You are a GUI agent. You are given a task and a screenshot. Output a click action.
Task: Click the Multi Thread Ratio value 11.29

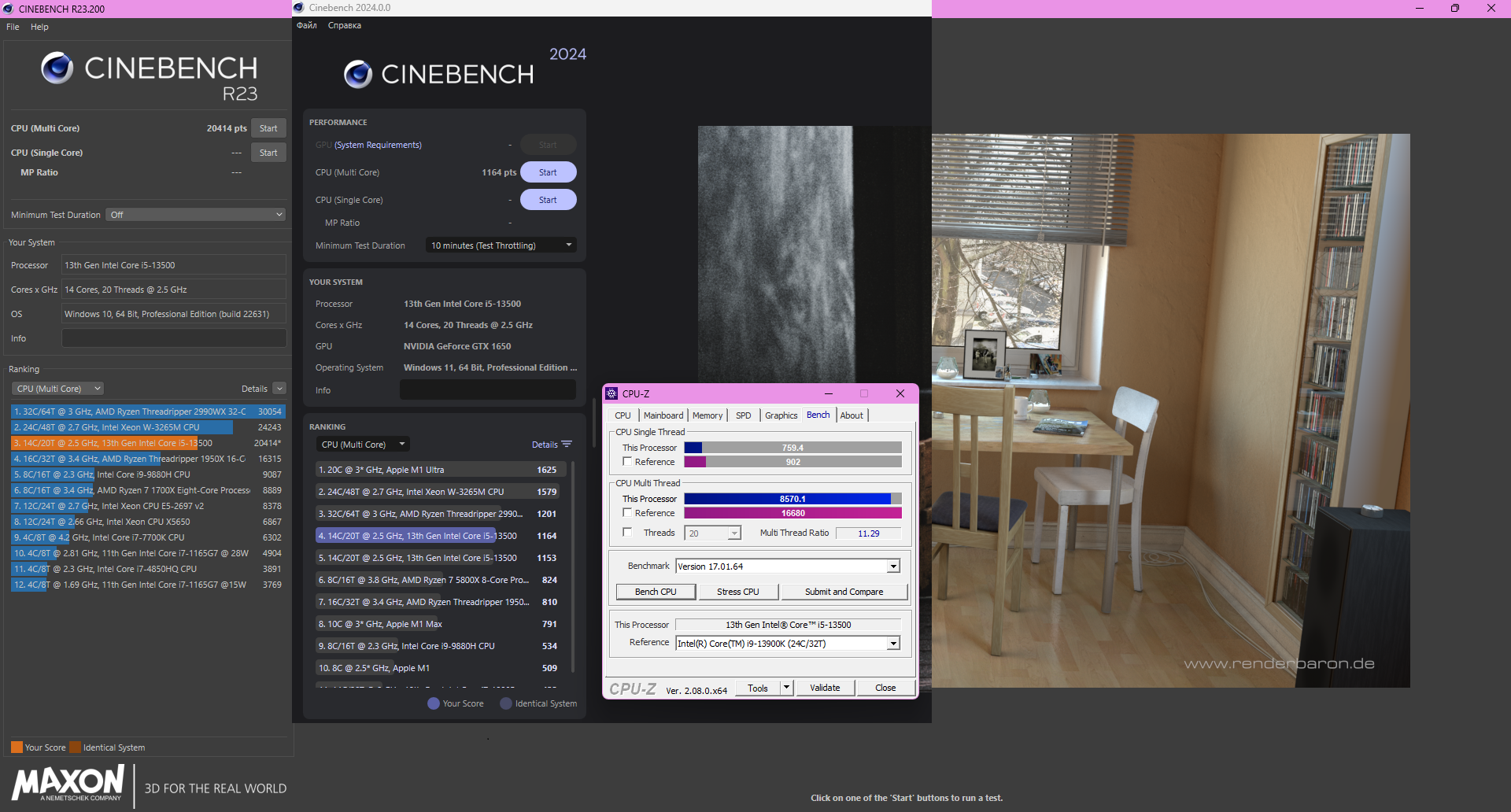click(x=869, y=533)
